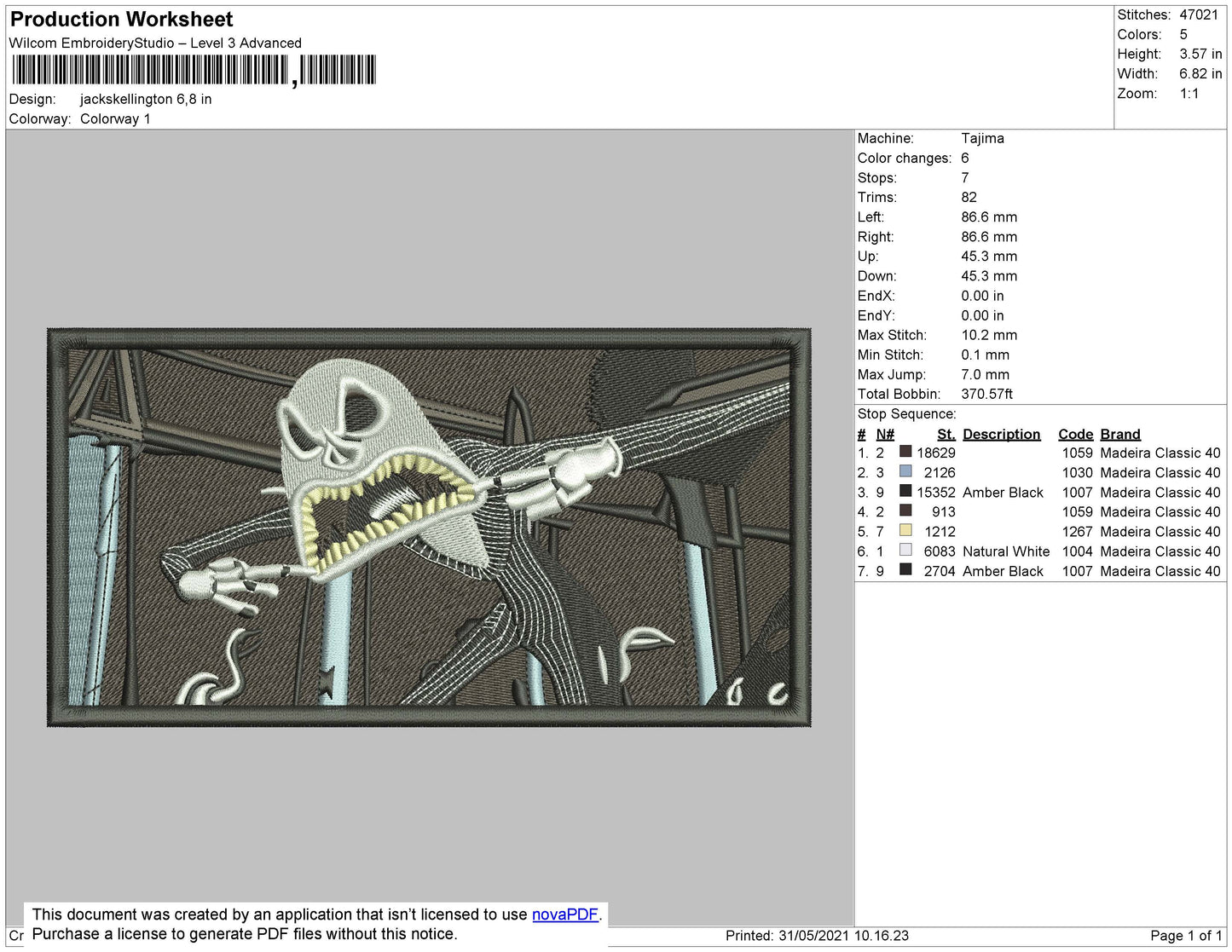The image size is (1232, 952).
Task: Select the Natural White color swatch
Action: [x=905, y=550]
